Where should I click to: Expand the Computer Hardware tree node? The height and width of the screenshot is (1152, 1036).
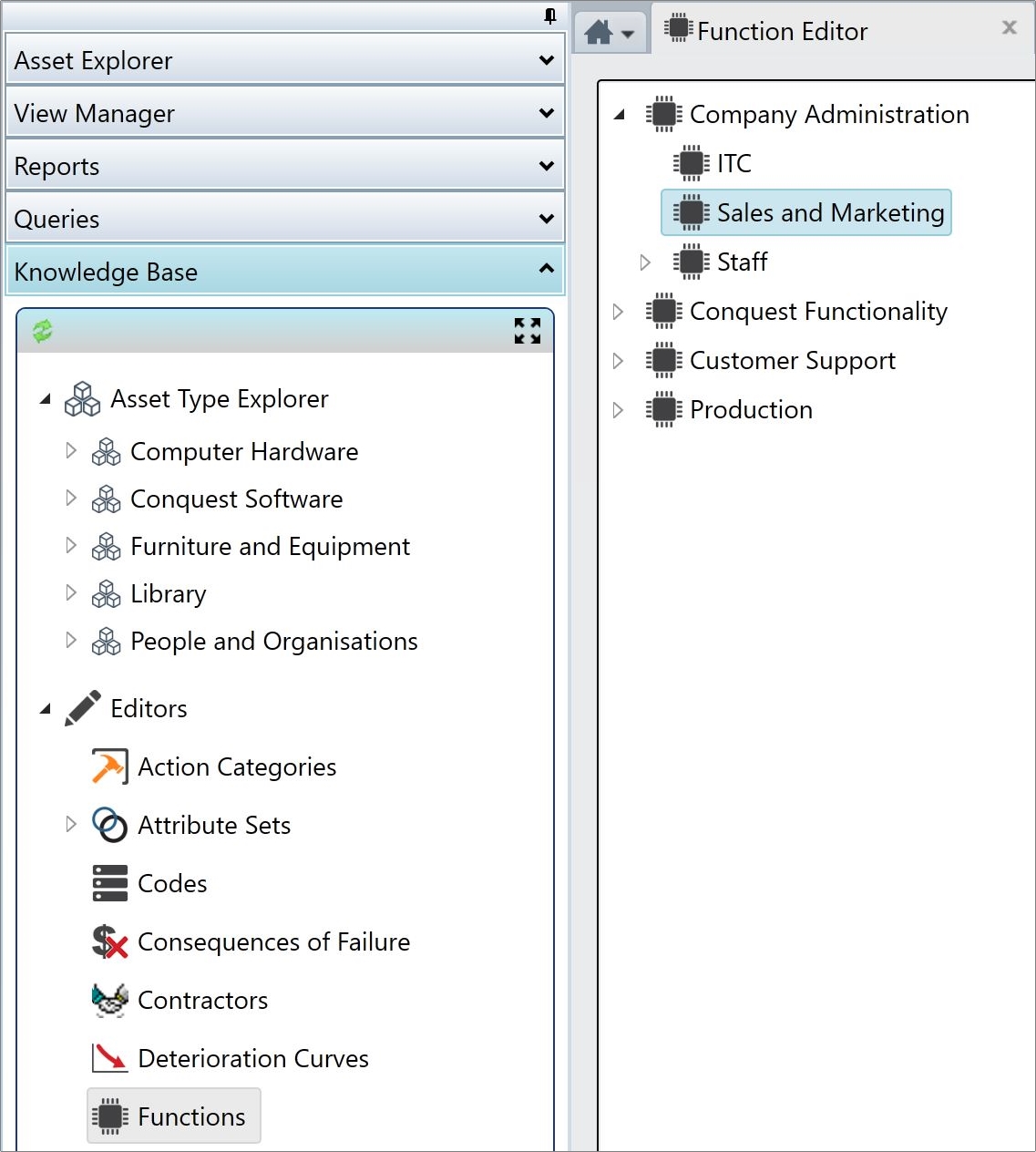click(x=71, y=450)
